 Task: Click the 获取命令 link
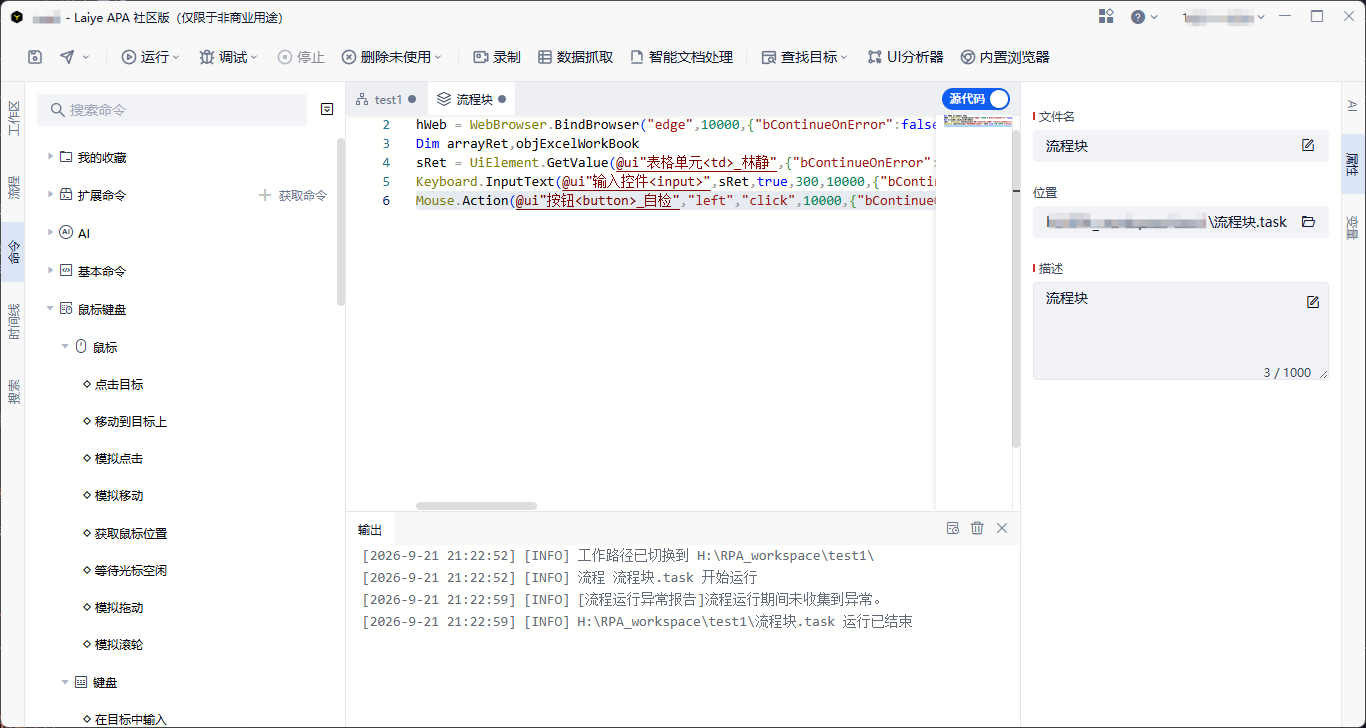293,195
